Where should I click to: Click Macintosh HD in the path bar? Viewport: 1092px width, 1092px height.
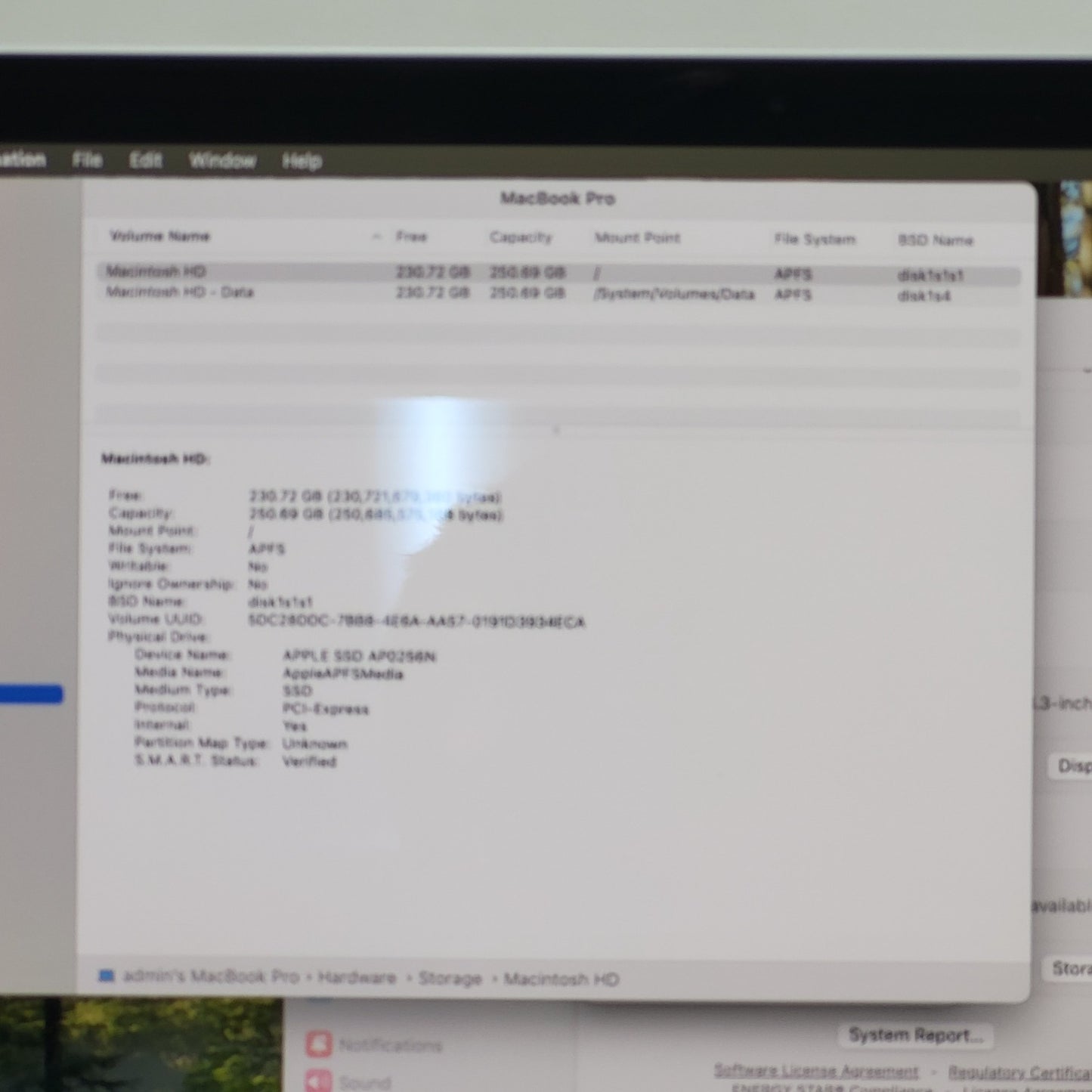coord(561,980)
